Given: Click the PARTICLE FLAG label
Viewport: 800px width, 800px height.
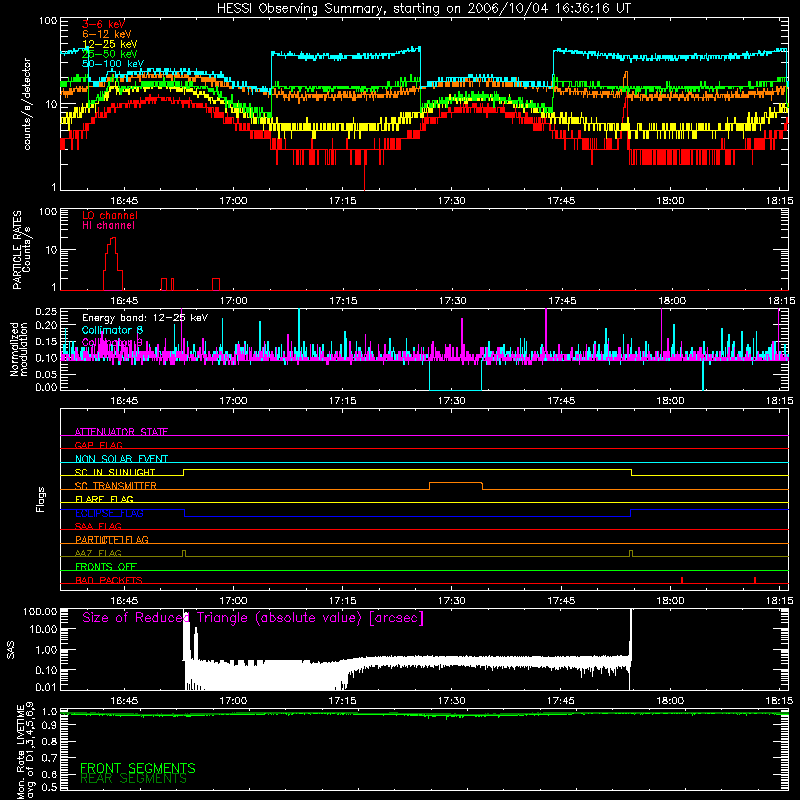Looking at the screenshot, I should [112, 539].
